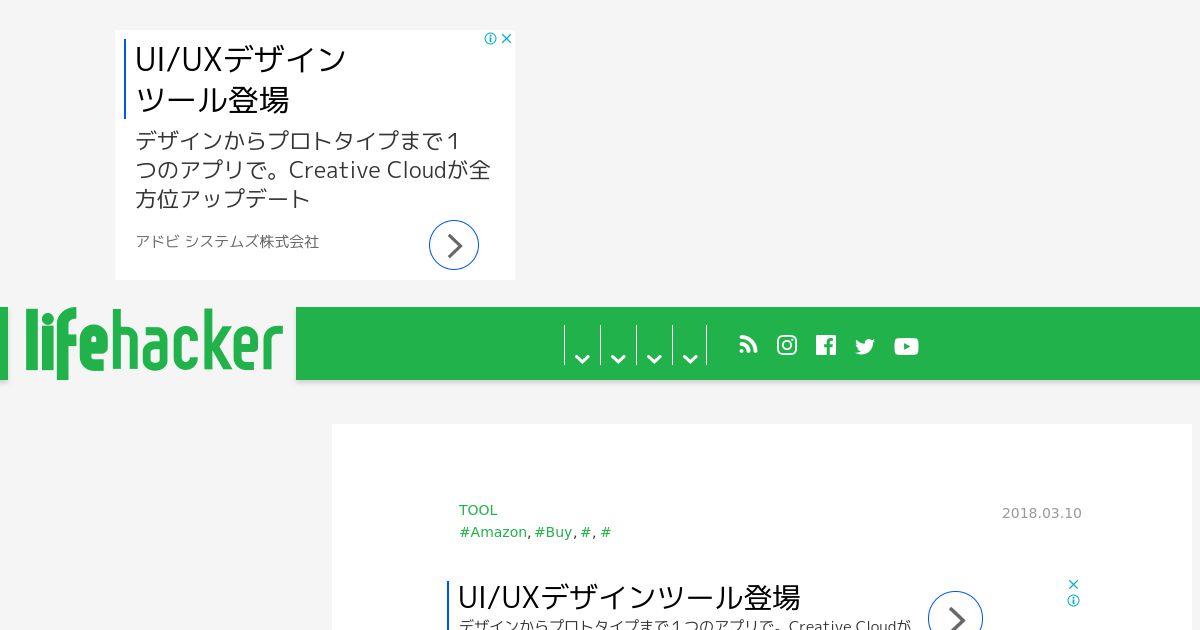The height and width of the screenshot is (630, 1200).
Task: Open the RSS feed icon
Action: pos(748,345)
